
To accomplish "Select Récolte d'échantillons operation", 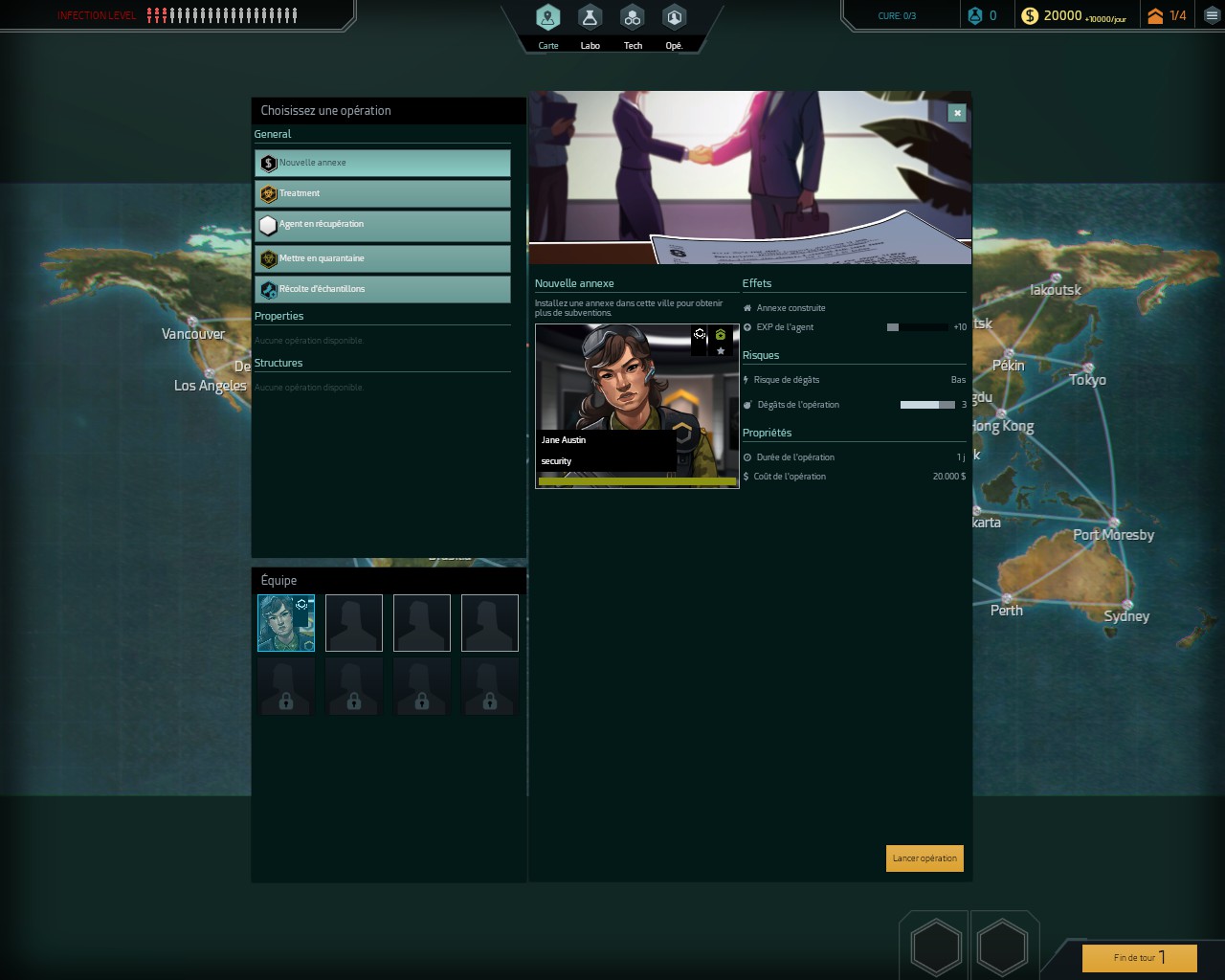I will coord(383,289).
